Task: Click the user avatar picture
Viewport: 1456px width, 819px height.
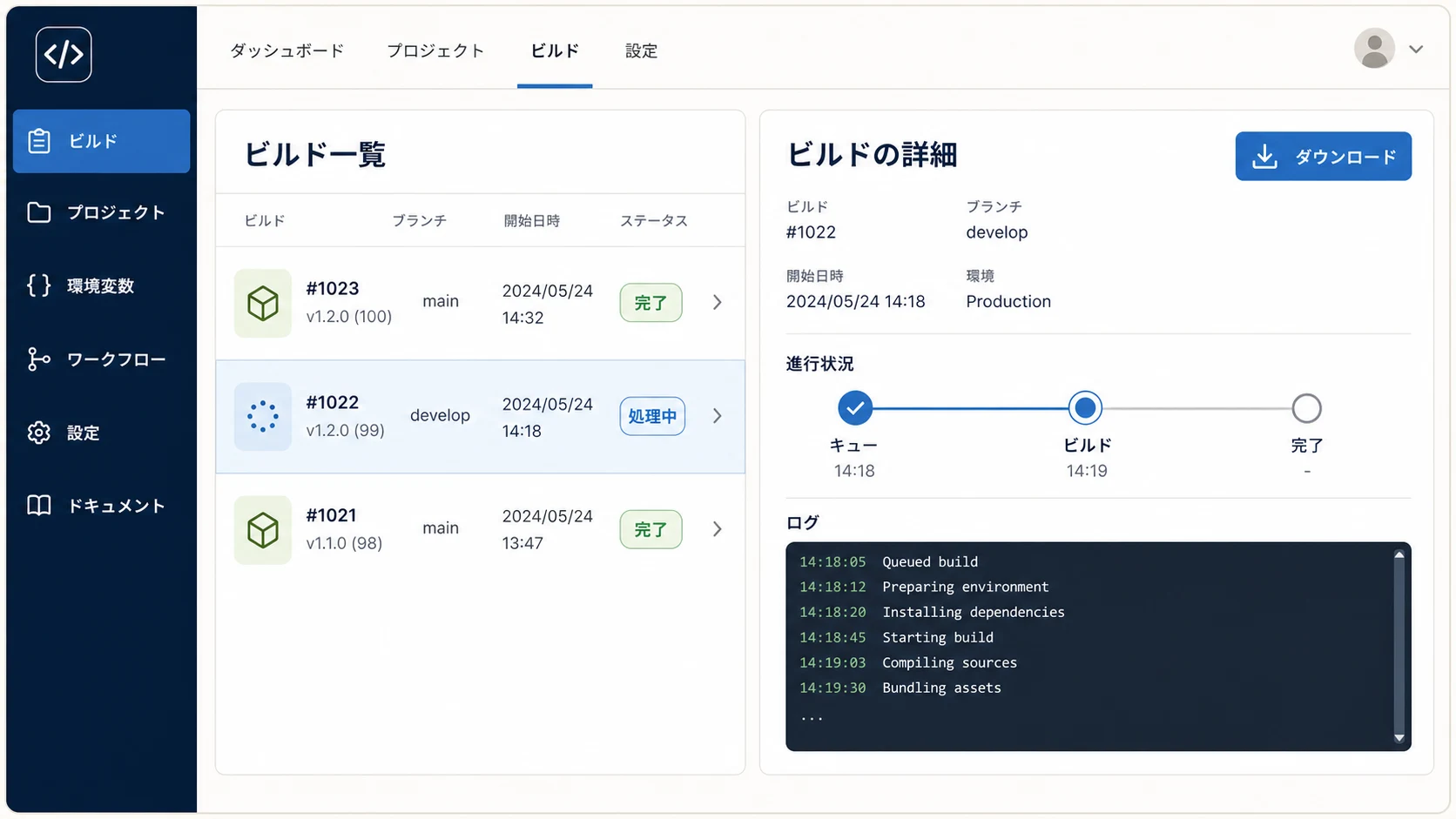Action: tap(1374, 49)
